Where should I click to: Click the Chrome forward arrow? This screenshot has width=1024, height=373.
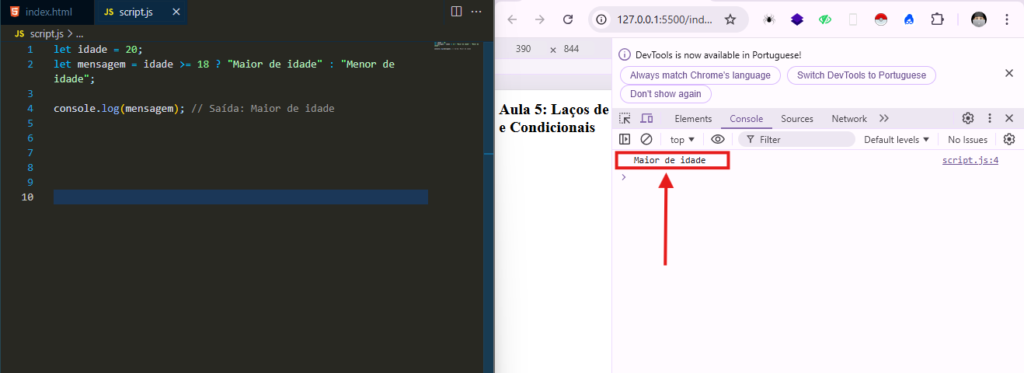point(539,20)
